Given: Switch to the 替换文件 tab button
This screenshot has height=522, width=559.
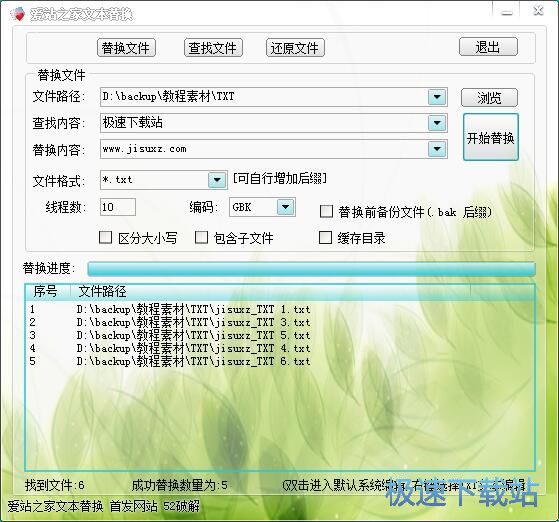Looking at the screenshot, I should coord(126,48).
